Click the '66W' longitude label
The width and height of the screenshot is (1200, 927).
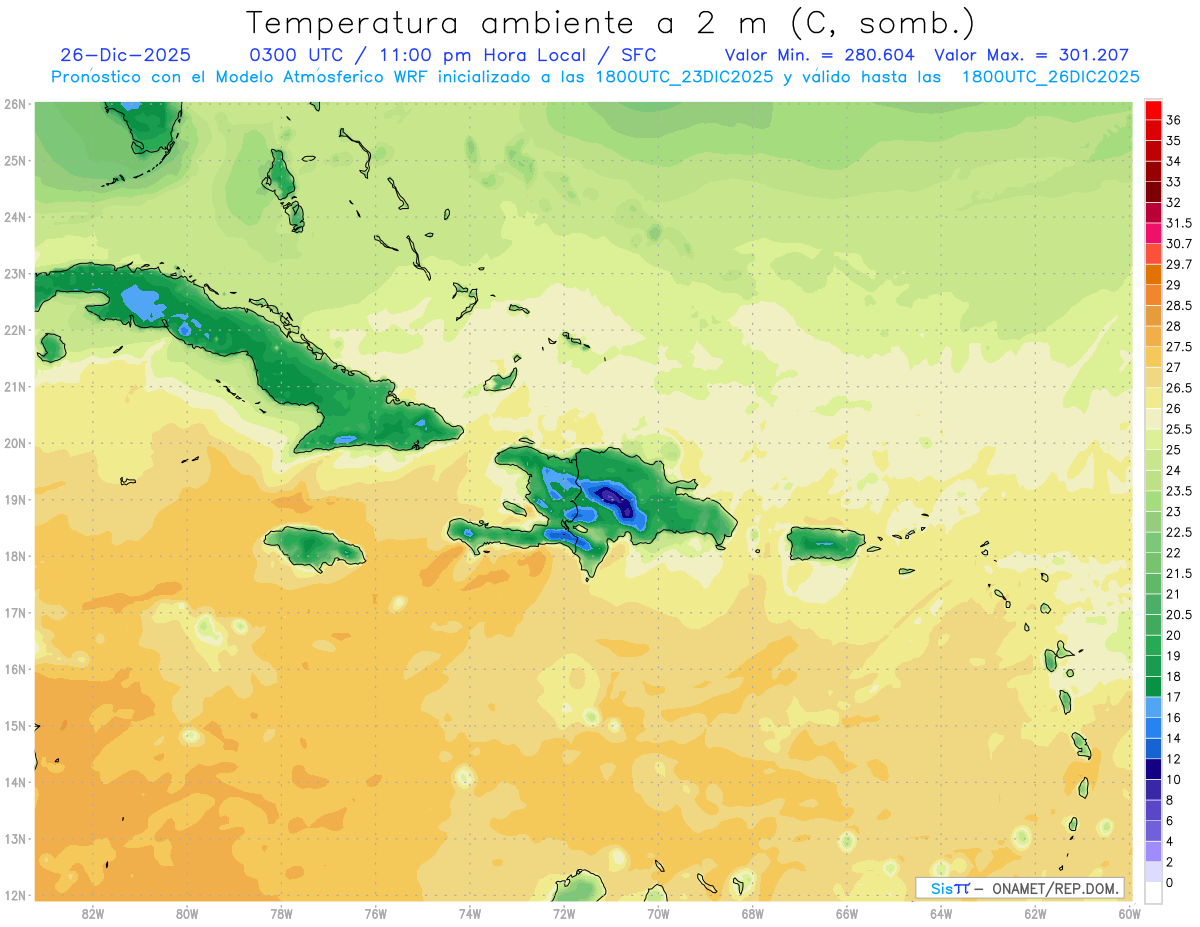point(847,914)
